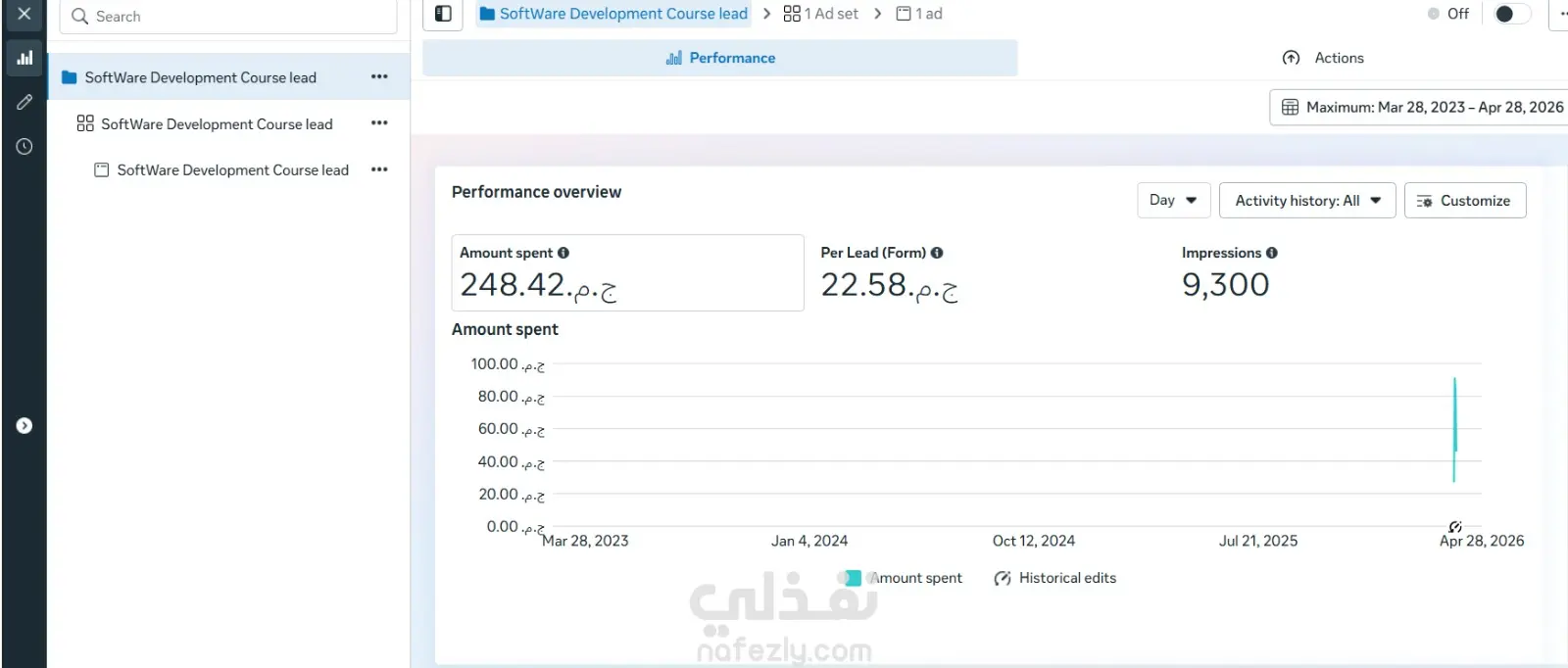Open the pencil edit view in left rail
Viewport: 1568px width, 668px height.
(x=24, y=102)
